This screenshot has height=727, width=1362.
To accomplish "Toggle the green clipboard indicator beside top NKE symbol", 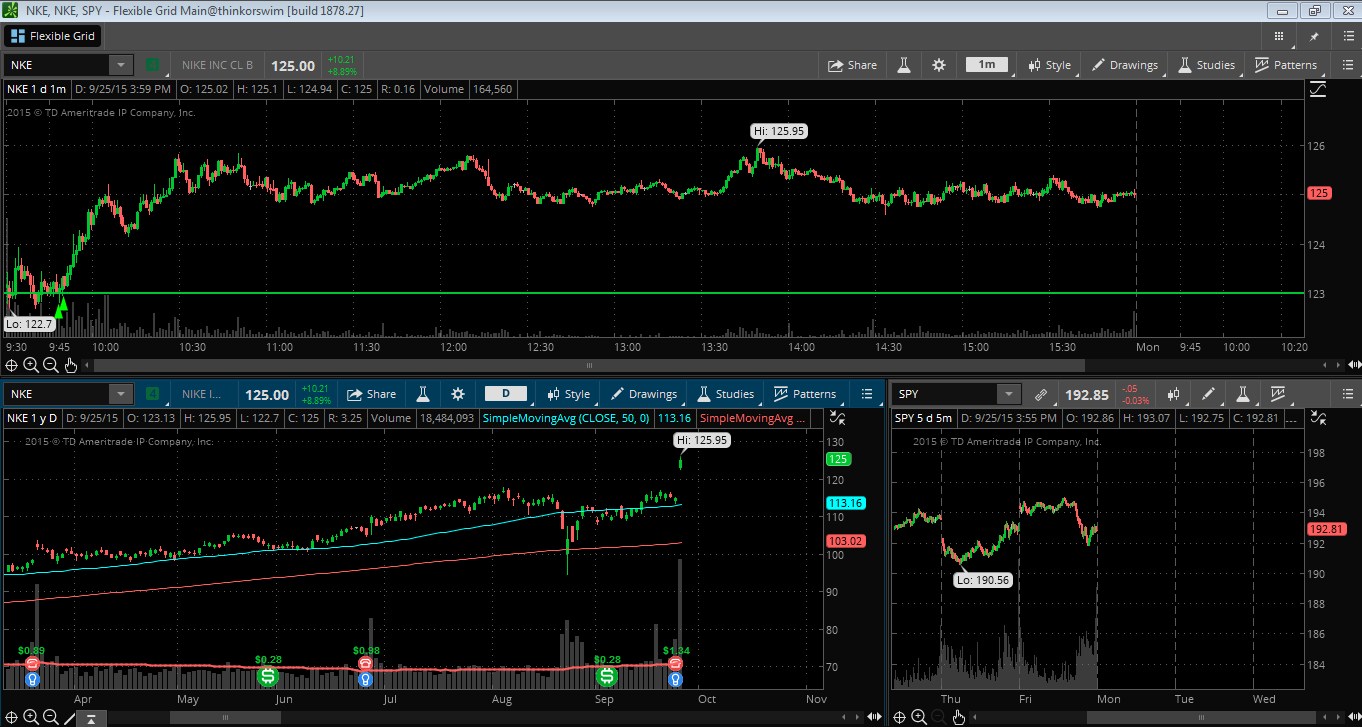I will [152, 65].
